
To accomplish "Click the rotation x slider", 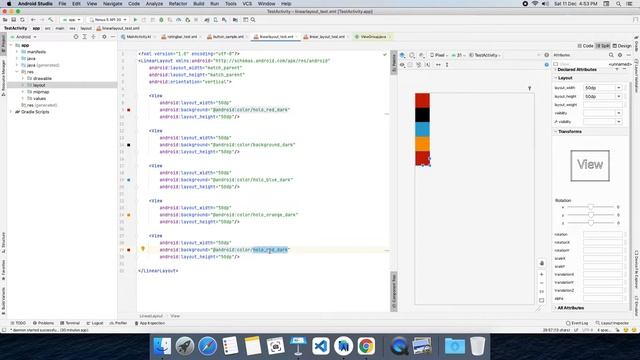I will (x=591, y=207).
